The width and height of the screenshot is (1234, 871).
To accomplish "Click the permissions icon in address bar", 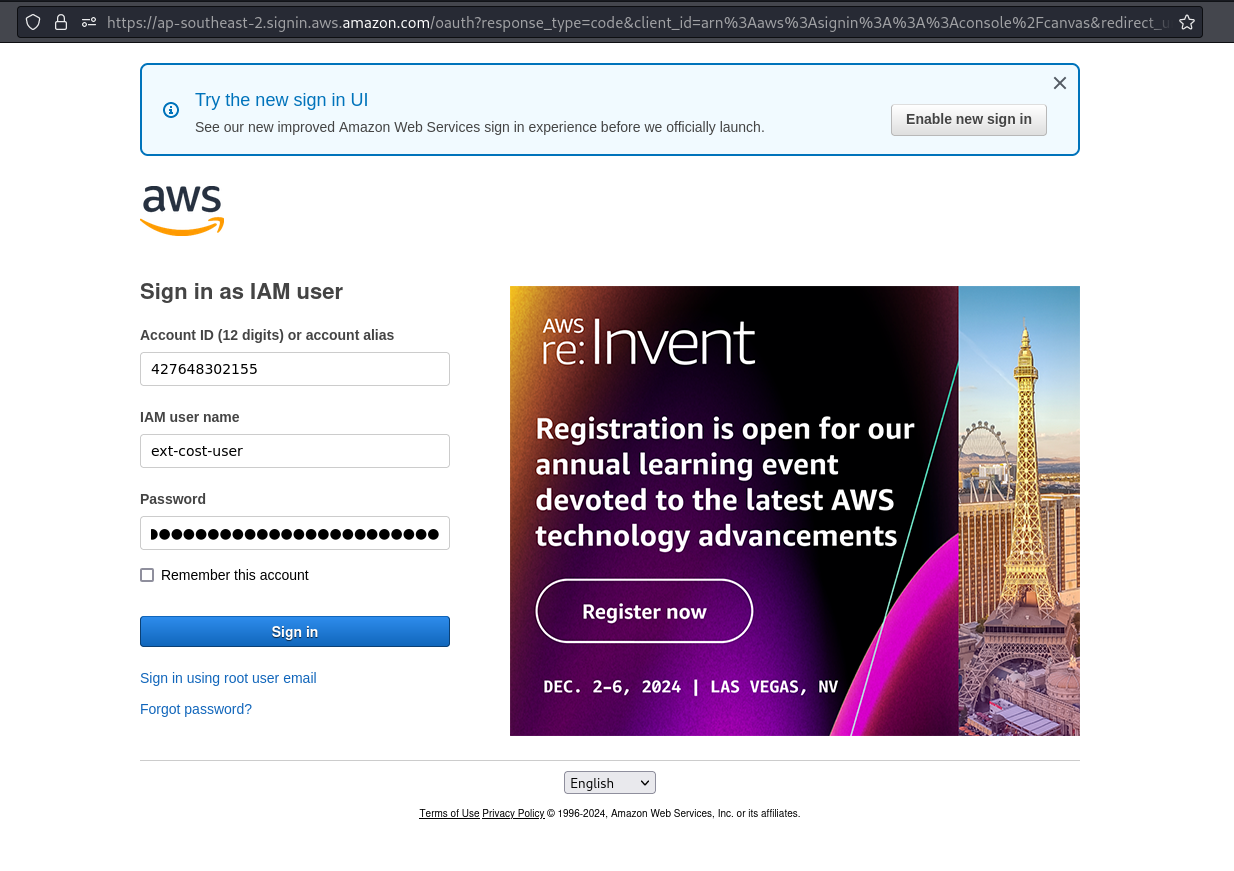I will pos(89,22).
